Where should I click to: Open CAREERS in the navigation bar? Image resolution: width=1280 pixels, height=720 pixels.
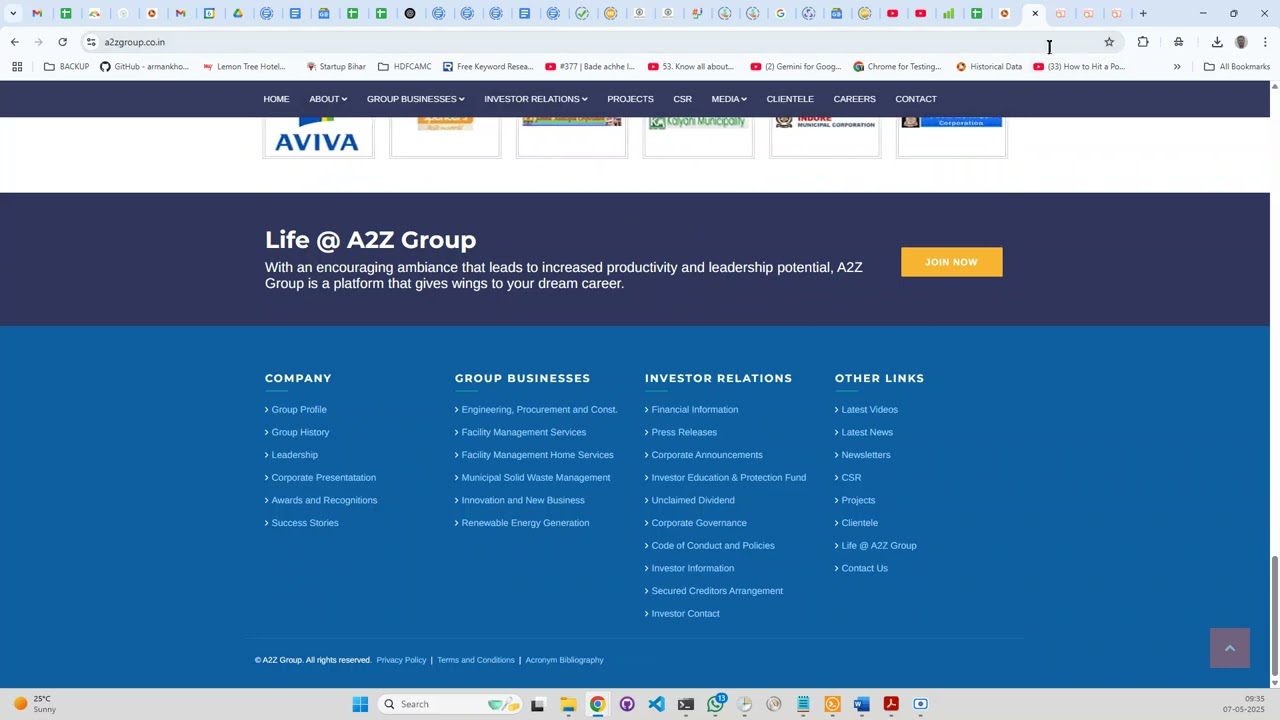pyautogui.click(x=854, y=99)
